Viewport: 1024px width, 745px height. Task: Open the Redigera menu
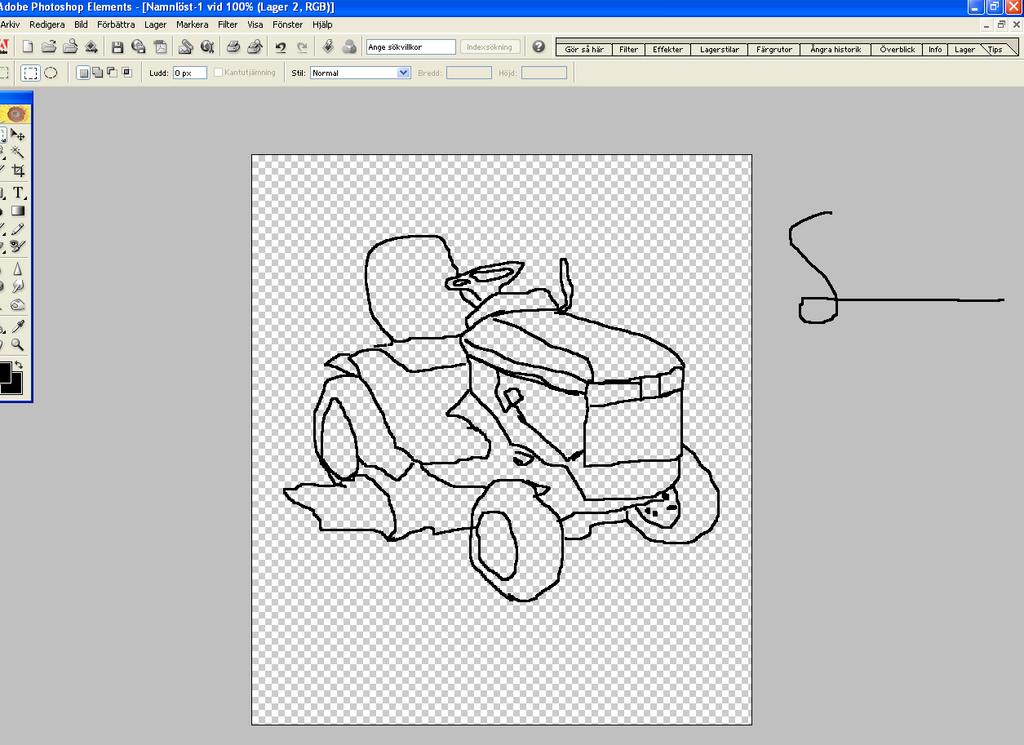point(47,25)
